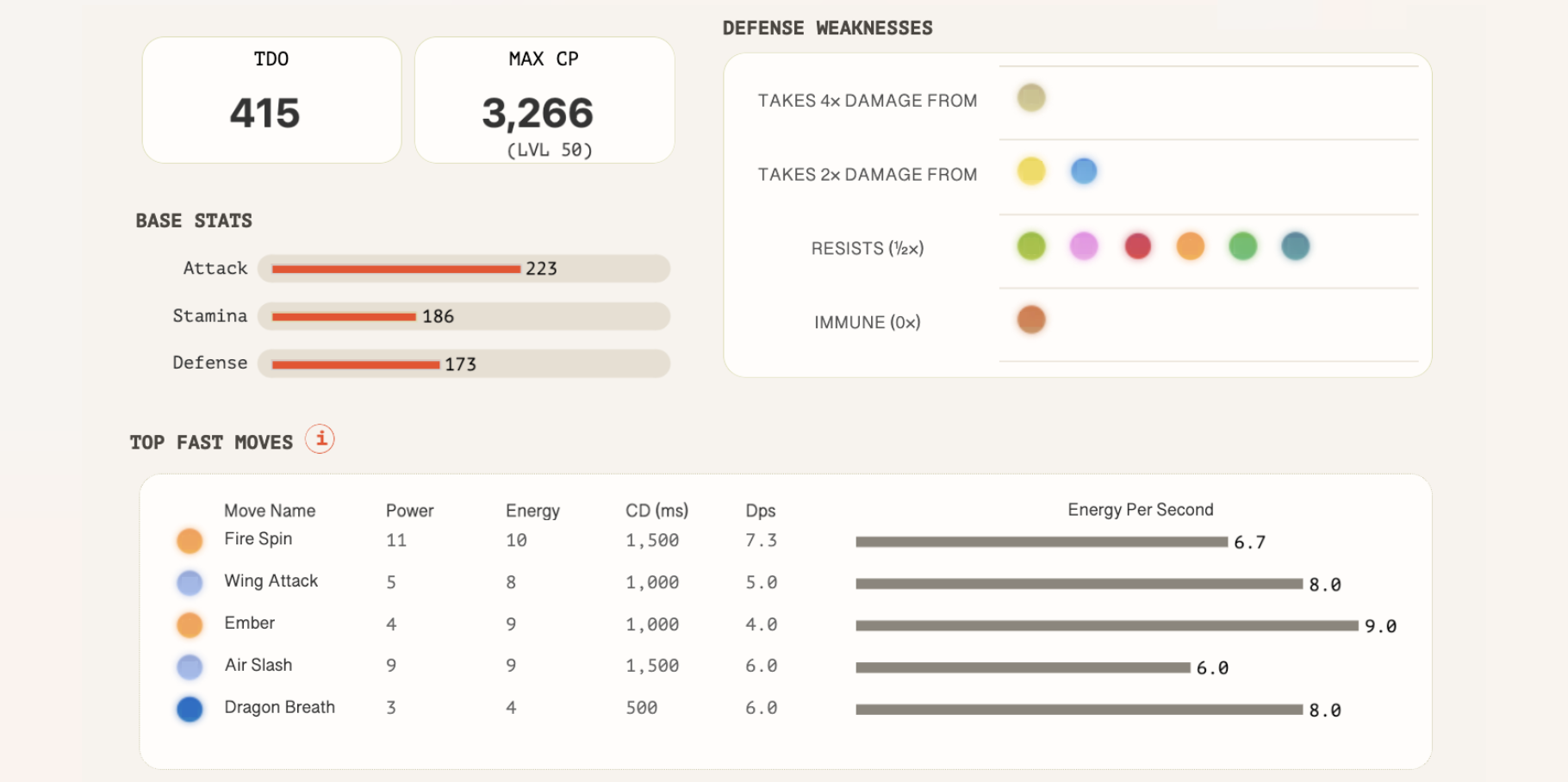Click the orange type dot beside Ember
Image resolution: width=1568 pixels, height=782 pixels.
tap(190, 624)
